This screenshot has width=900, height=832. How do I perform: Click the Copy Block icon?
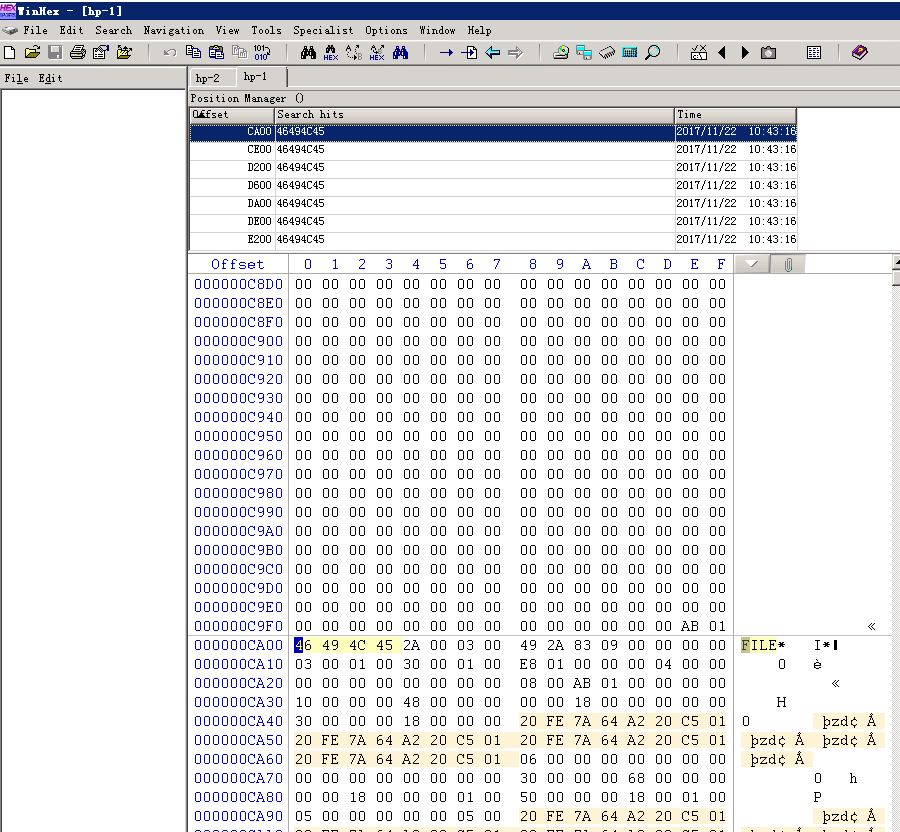pyautogui.click(x=193, y=53)
